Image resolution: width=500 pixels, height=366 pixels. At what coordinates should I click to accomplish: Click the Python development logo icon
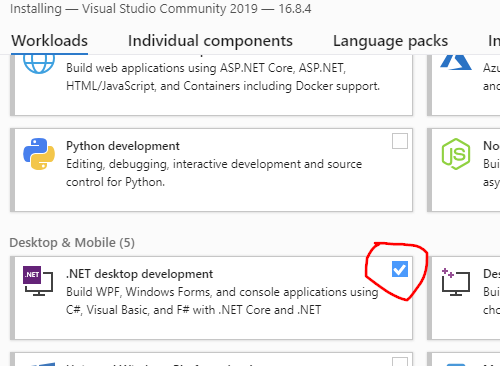click(39, 154)
